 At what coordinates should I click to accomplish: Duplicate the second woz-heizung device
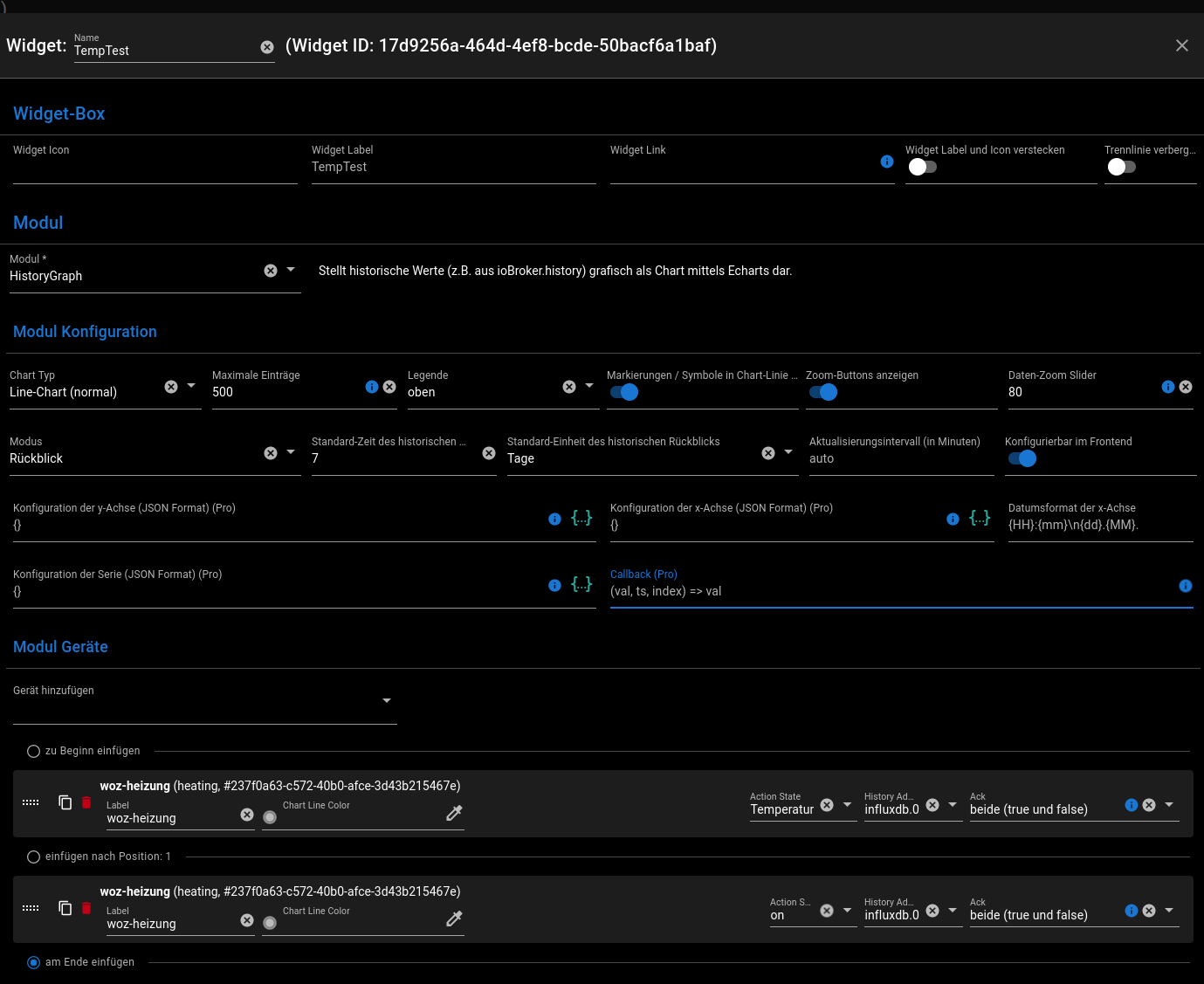click(x=65, y=908)
